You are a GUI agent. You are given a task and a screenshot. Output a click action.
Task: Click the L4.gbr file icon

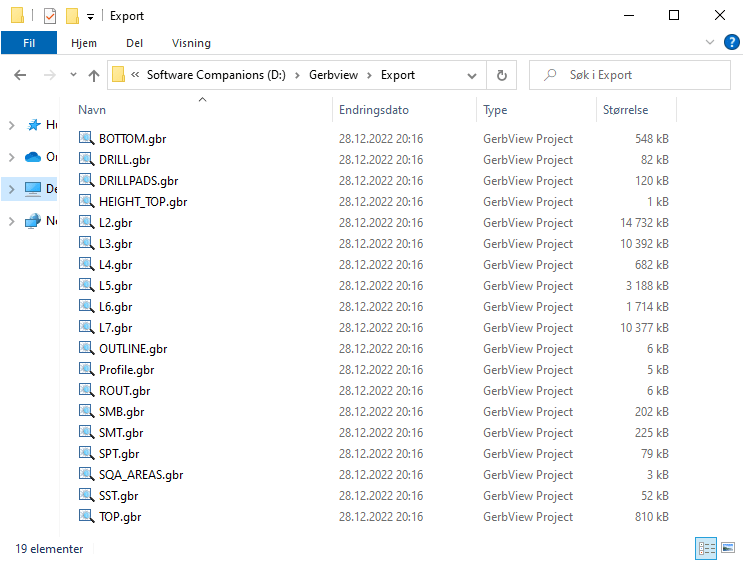[86, 264]
